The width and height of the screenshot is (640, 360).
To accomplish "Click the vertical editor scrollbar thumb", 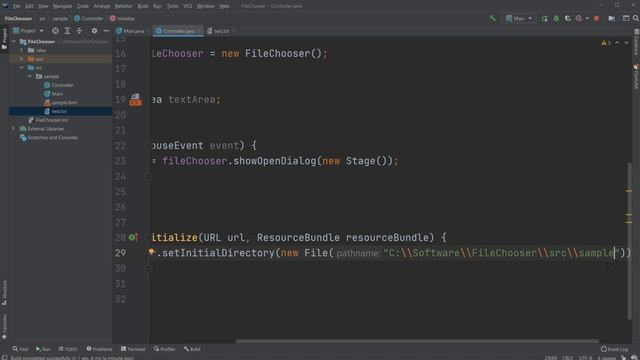I will (629, 241).
